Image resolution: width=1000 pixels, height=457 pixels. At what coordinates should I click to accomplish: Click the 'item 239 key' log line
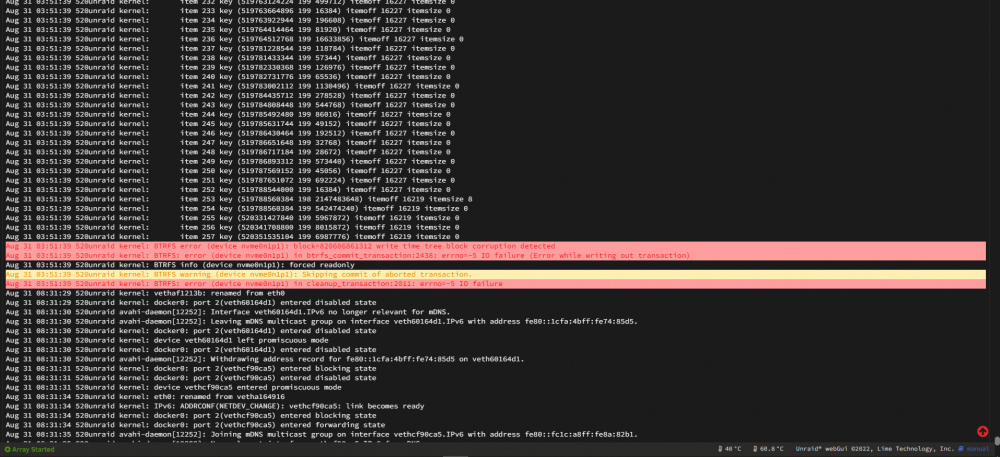coord(230,67)
